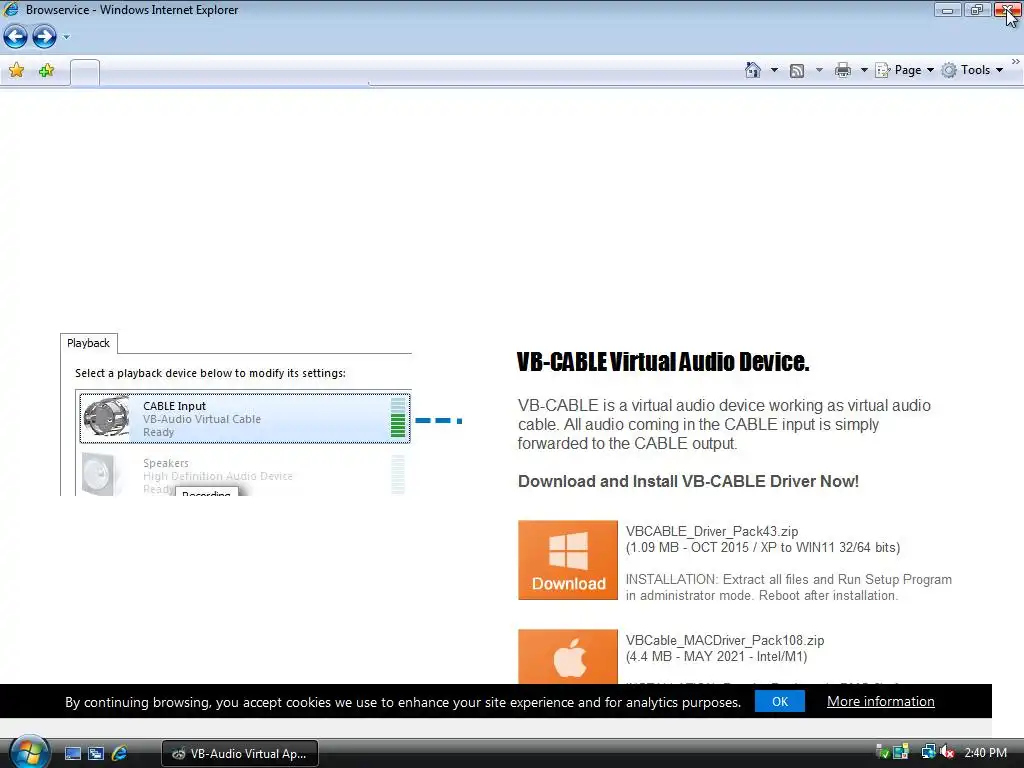Restore down the Browservice window
The height and width of the screenshot is (768, 1024).
pos(977,10)
